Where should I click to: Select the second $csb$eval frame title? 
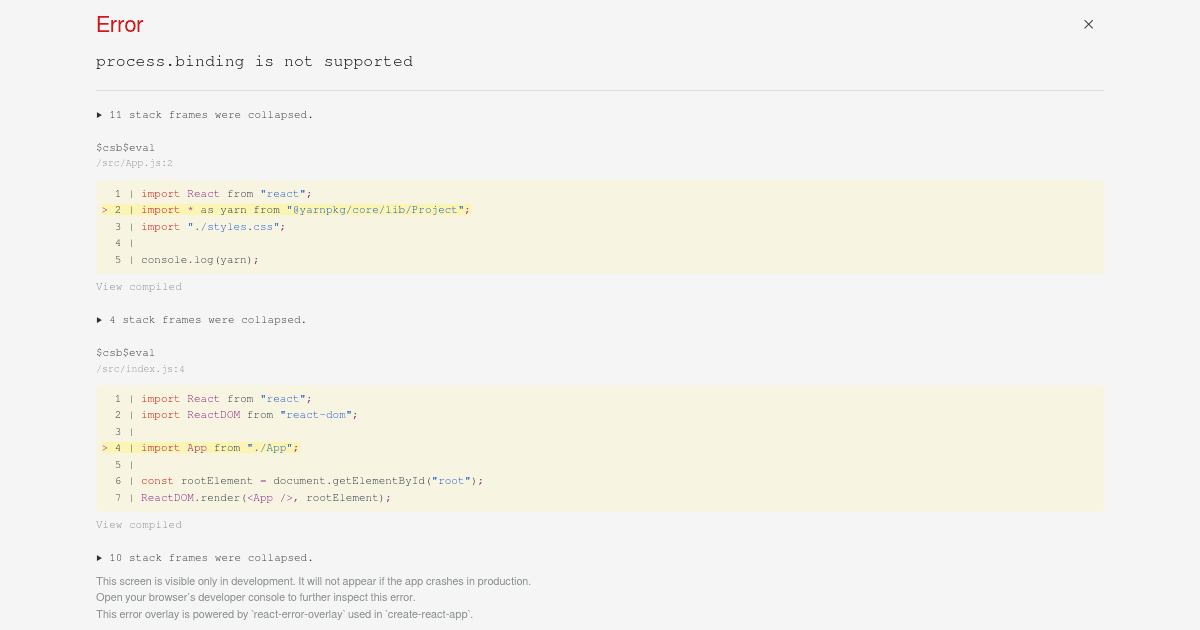[x=125, y=352]
